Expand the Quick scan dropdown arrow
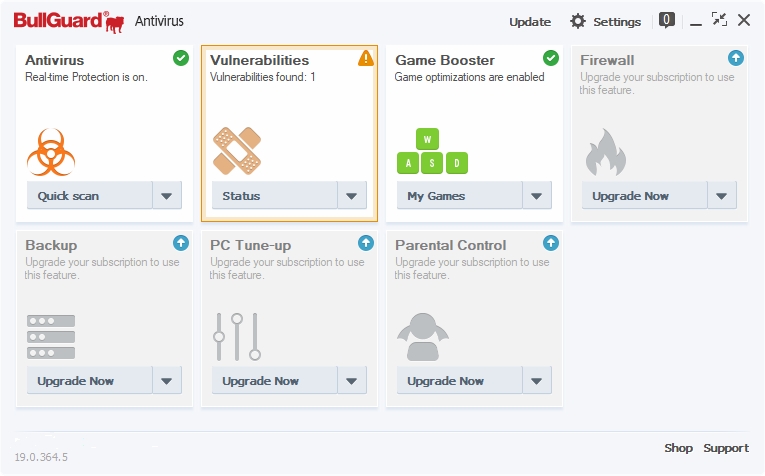Viewport: 765px width, 476px height. coord(167,196)
